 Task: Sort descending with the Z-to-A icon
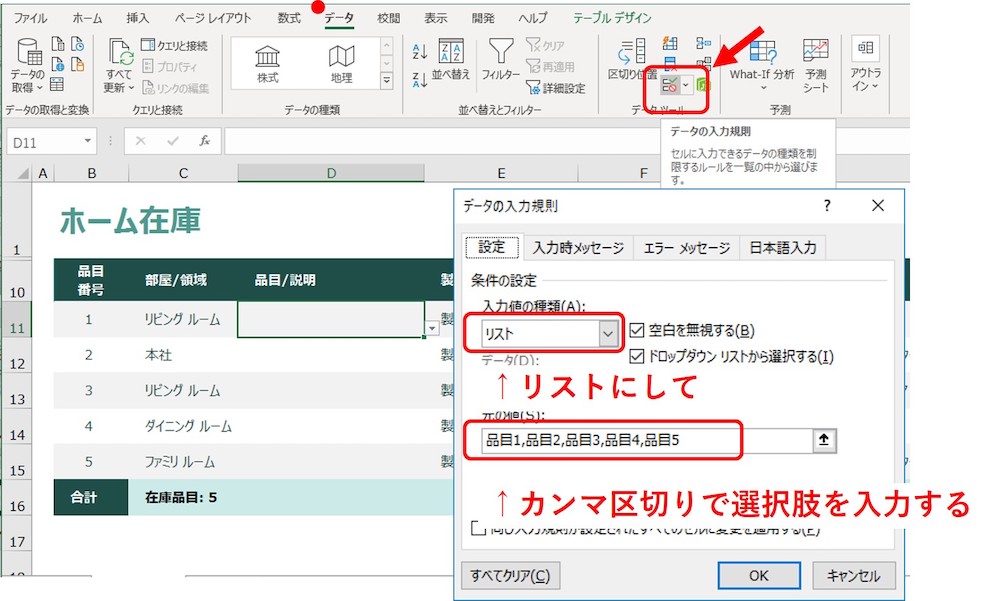click(x=419, y=80)
